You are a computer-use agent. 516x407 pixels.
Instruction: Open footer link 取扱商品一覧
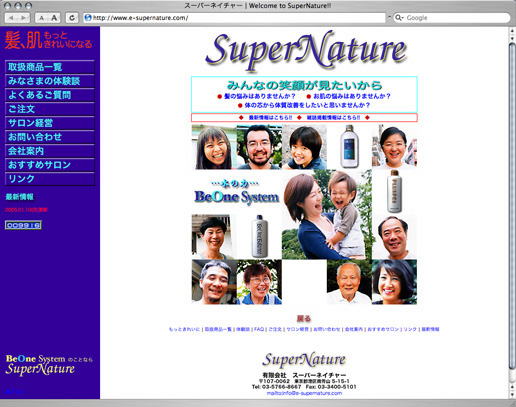218,329
